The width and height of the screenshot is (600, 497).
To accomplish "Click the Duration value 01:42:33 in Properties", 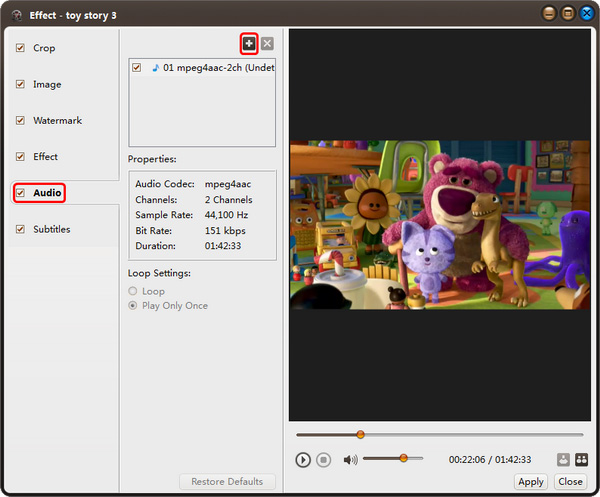I will [x=223, y=246].
